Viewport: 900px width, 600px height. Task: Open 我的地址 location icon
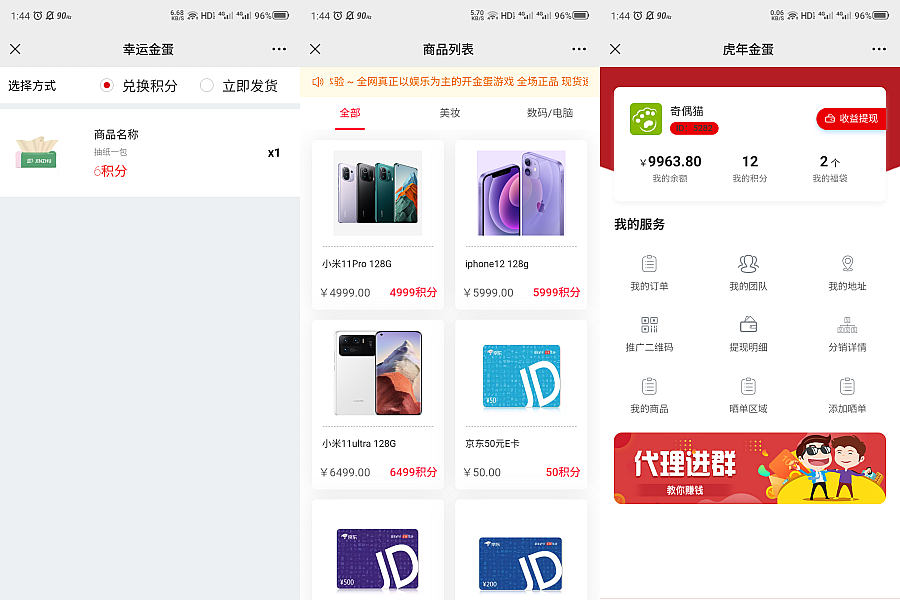[x=847, y=264]
